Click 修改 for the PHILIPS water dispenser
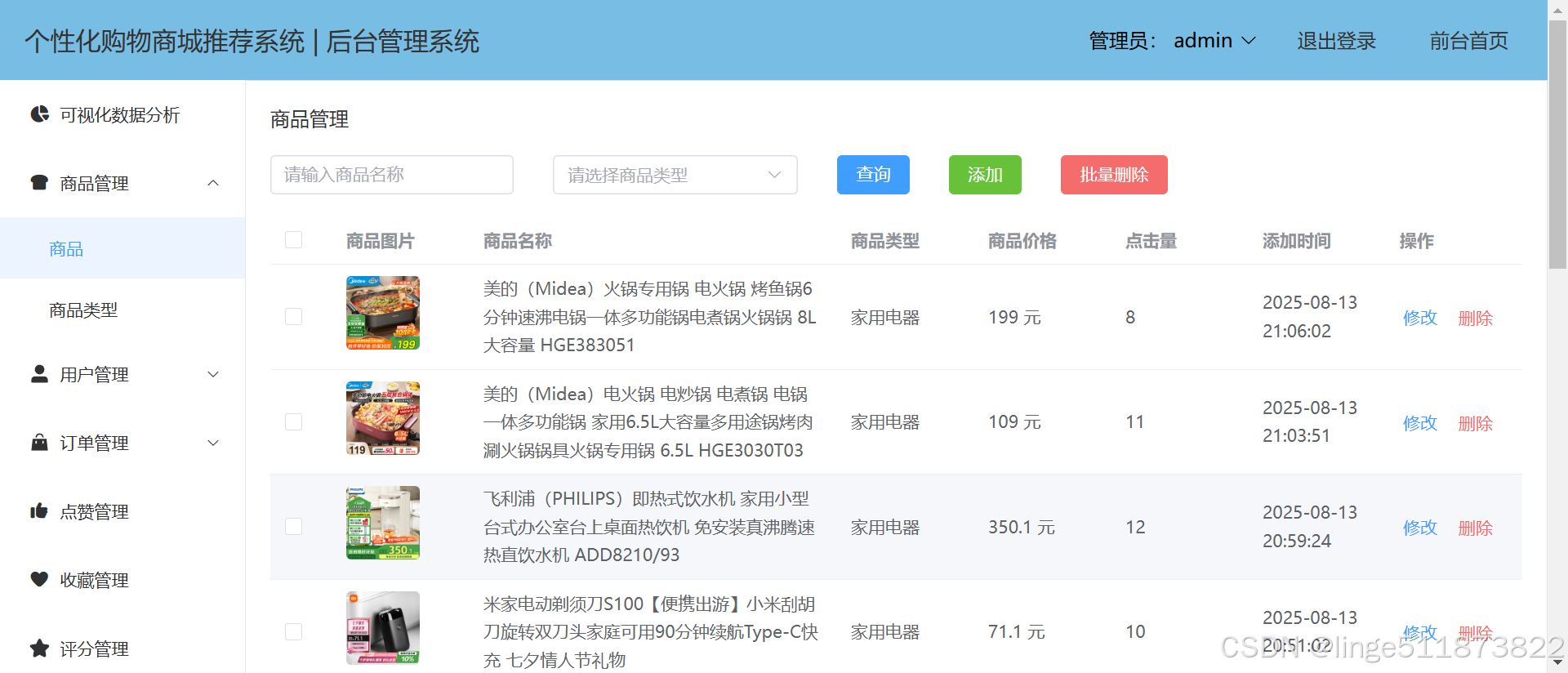Image resolution: width=1568 pixels, height=673 pixels. point(1420,528)
